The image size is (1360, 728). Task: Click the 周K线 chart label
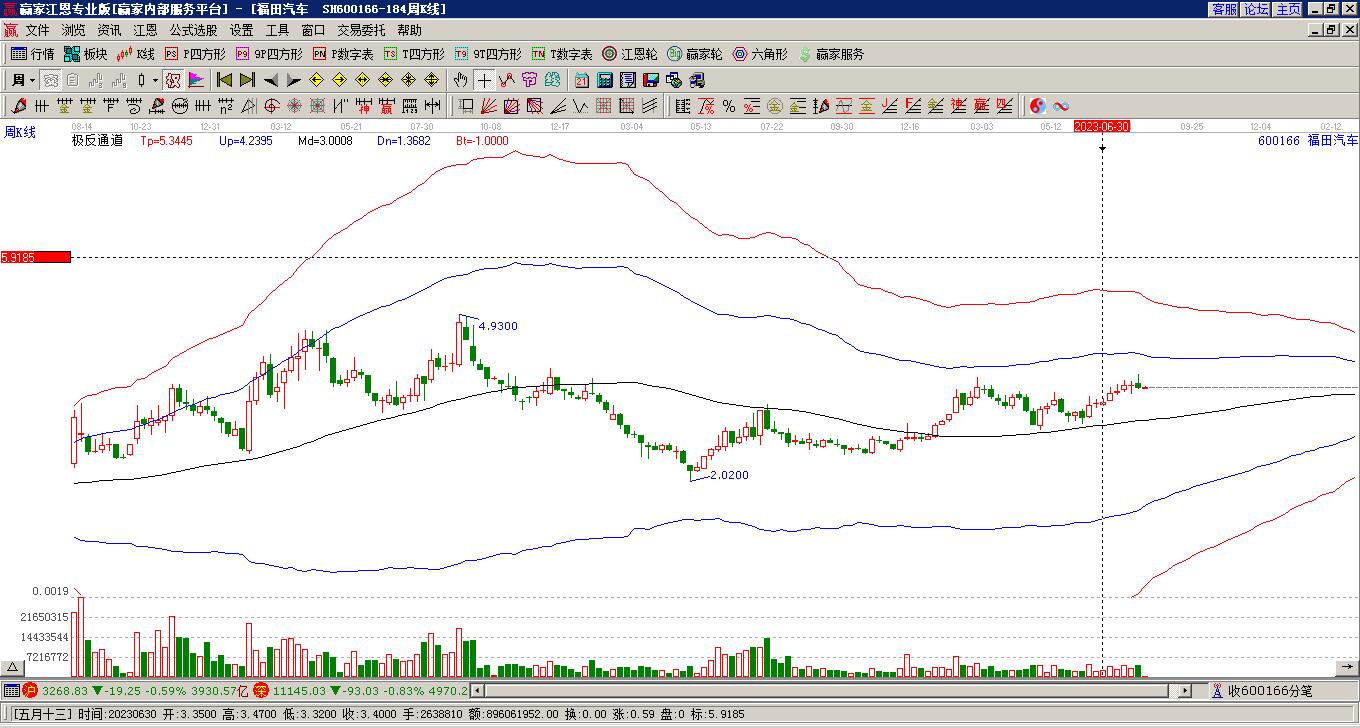coord(20,132)
